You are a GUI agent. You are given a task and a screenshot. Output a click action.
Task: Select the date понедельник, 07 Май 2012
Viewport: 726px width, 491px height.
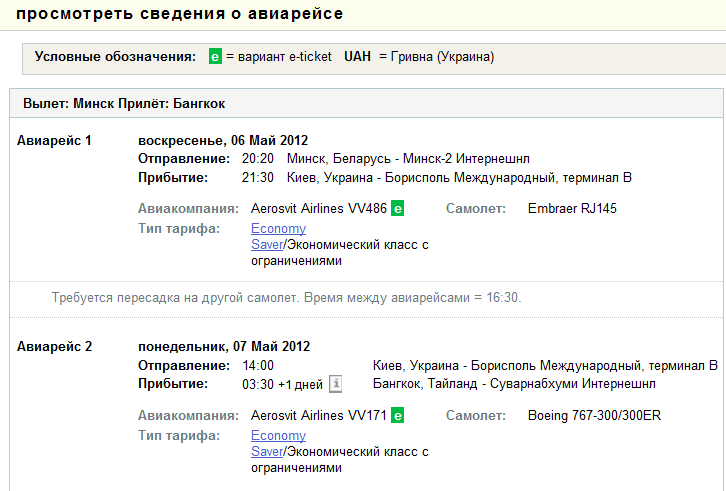click(x=224, y=346)
